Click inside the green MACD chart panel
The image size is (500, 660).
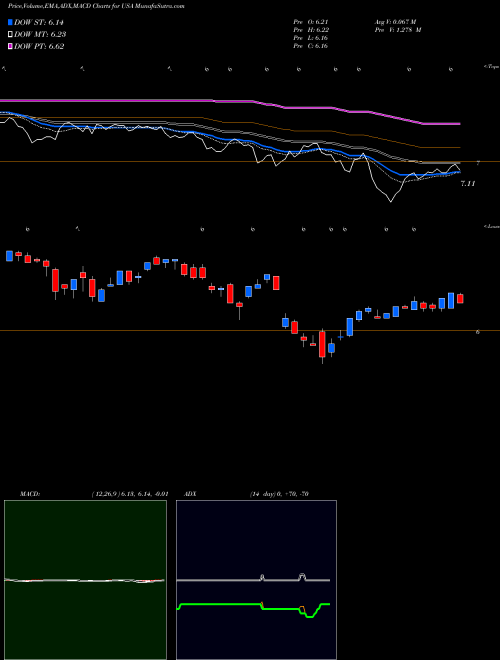pos(85,580)
